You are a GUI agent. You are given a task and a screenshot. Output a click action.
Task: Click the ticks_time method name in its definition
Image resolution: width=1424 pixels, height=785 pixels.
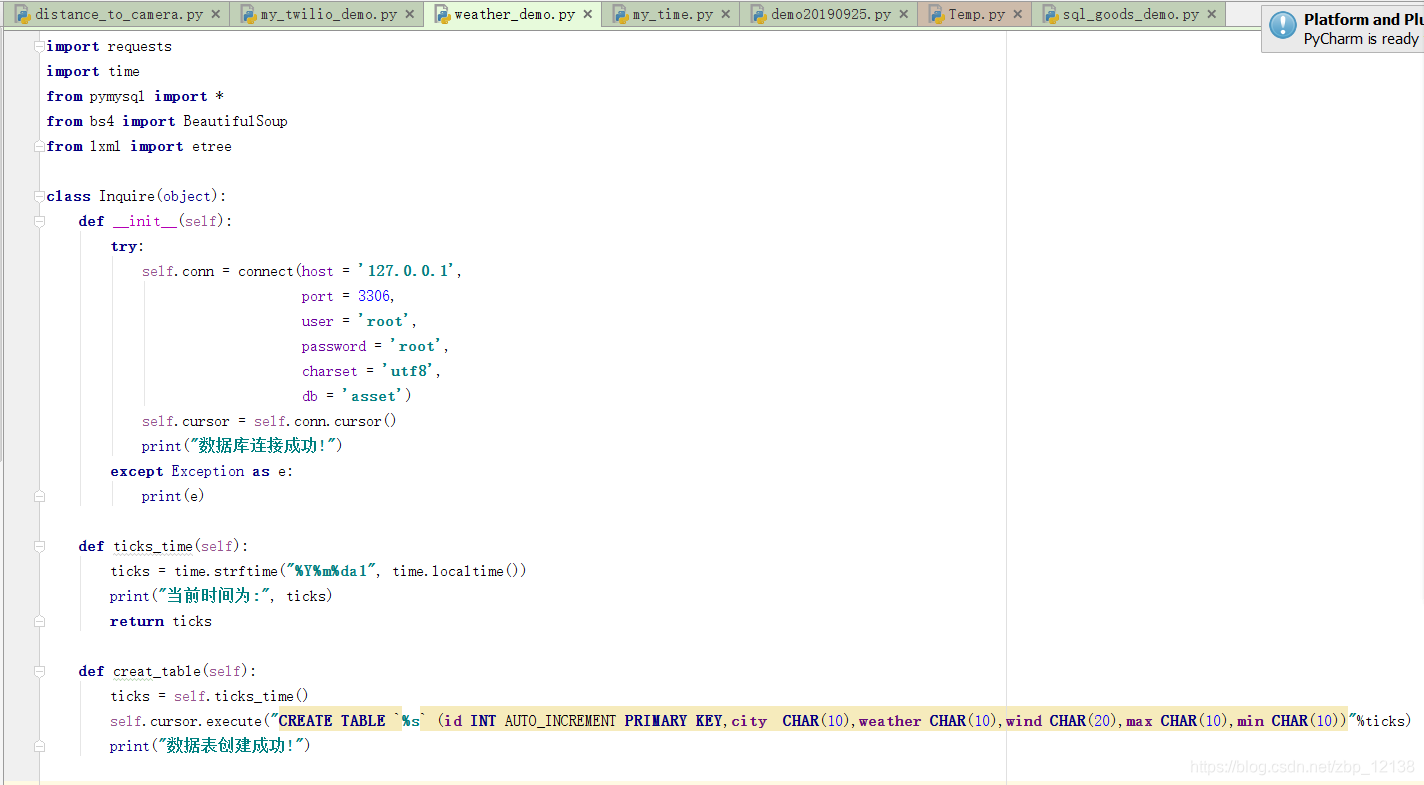(x=153, y=546)
